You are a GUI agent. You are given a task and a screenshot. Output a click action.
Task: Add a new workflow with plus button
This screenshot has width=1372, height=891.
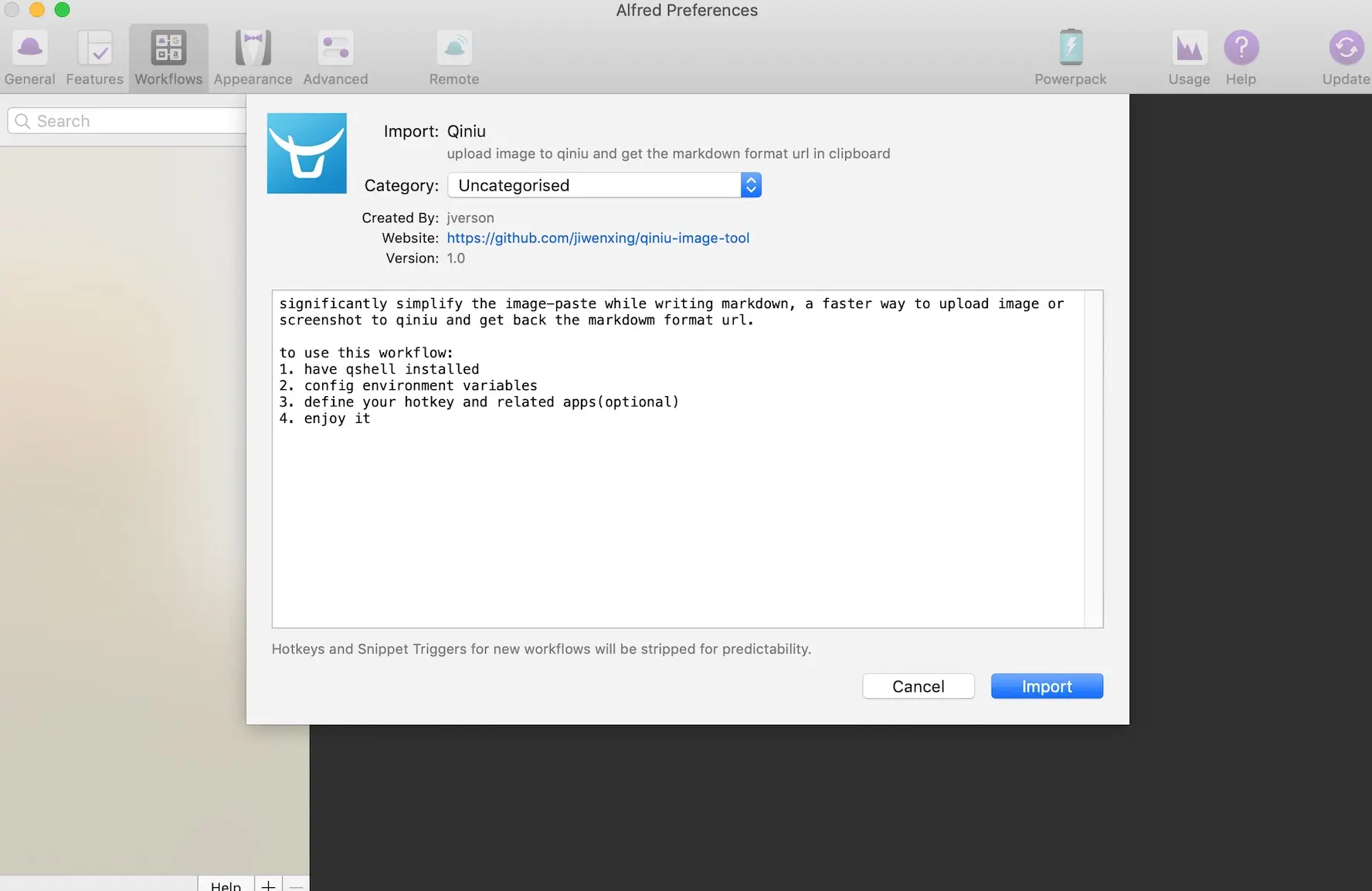tap(268, 885)
